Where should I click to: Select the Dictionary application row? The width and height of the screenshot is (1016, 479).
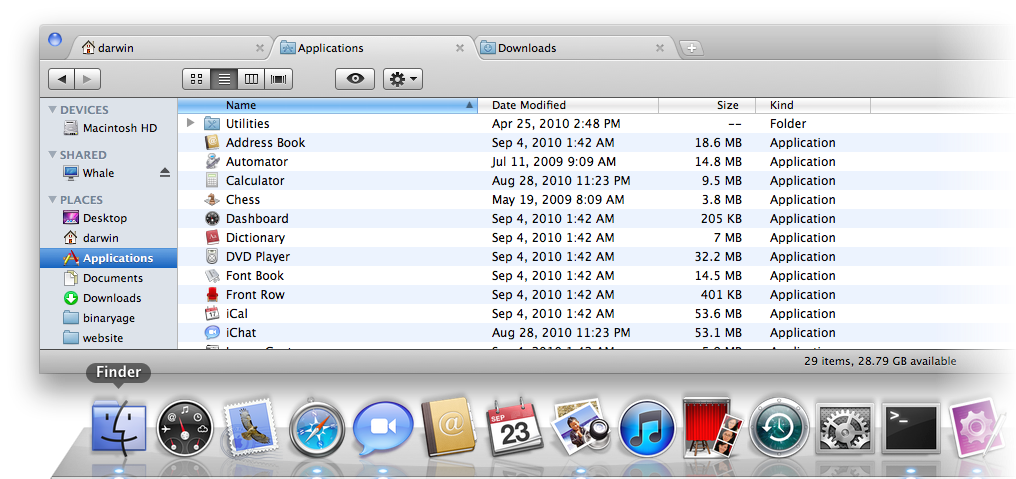(596, 237)
